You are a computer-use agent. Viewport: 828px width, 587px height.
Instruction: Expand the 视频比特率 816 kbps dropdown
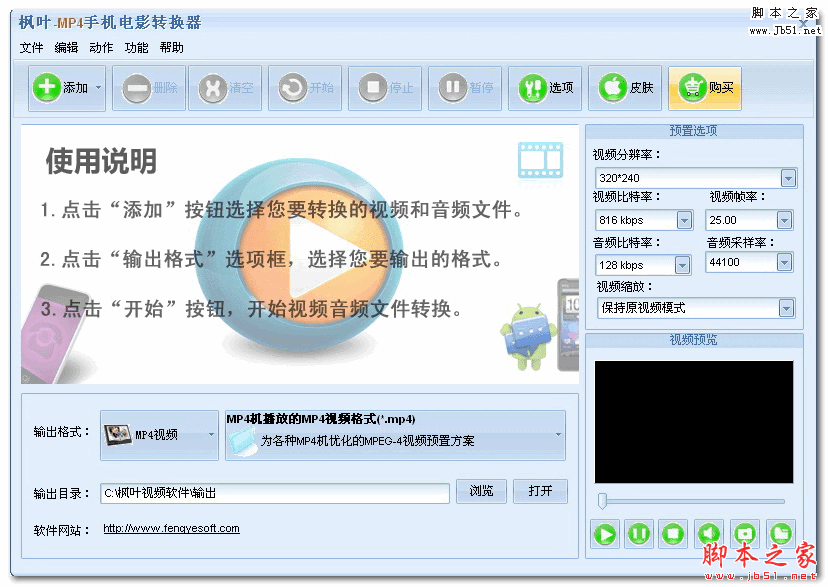[x=684, y=220]
